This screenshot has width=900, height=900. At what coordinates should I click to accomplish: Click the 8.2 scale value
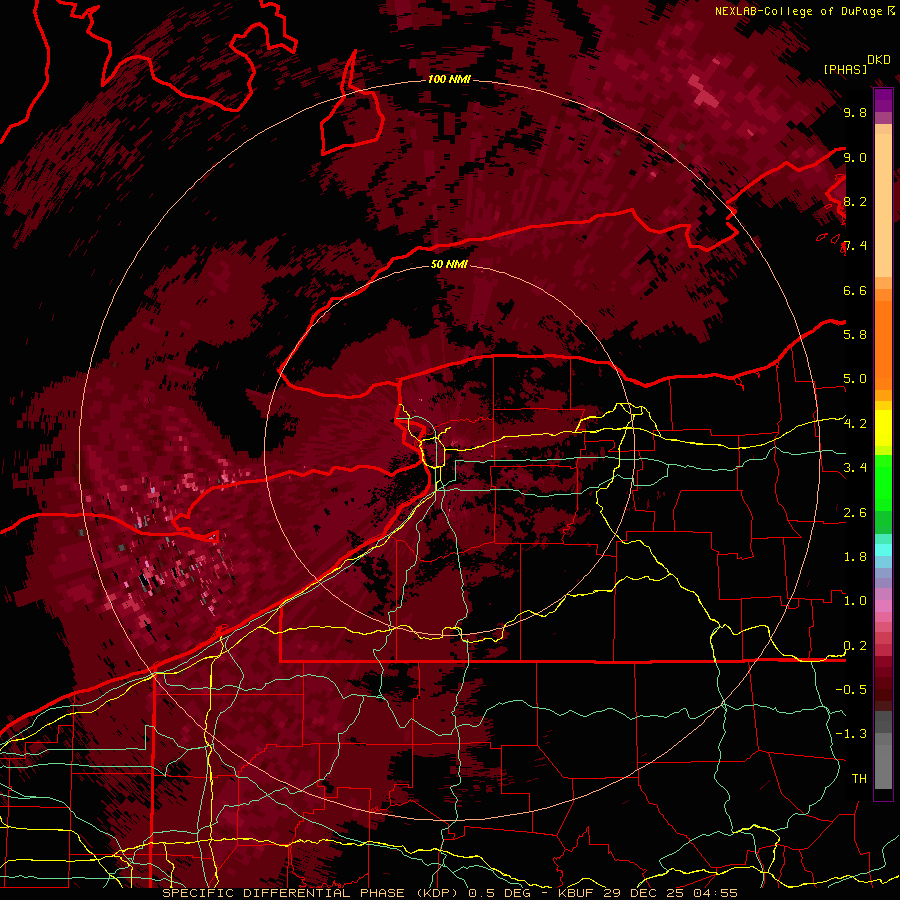coord(855,201)
